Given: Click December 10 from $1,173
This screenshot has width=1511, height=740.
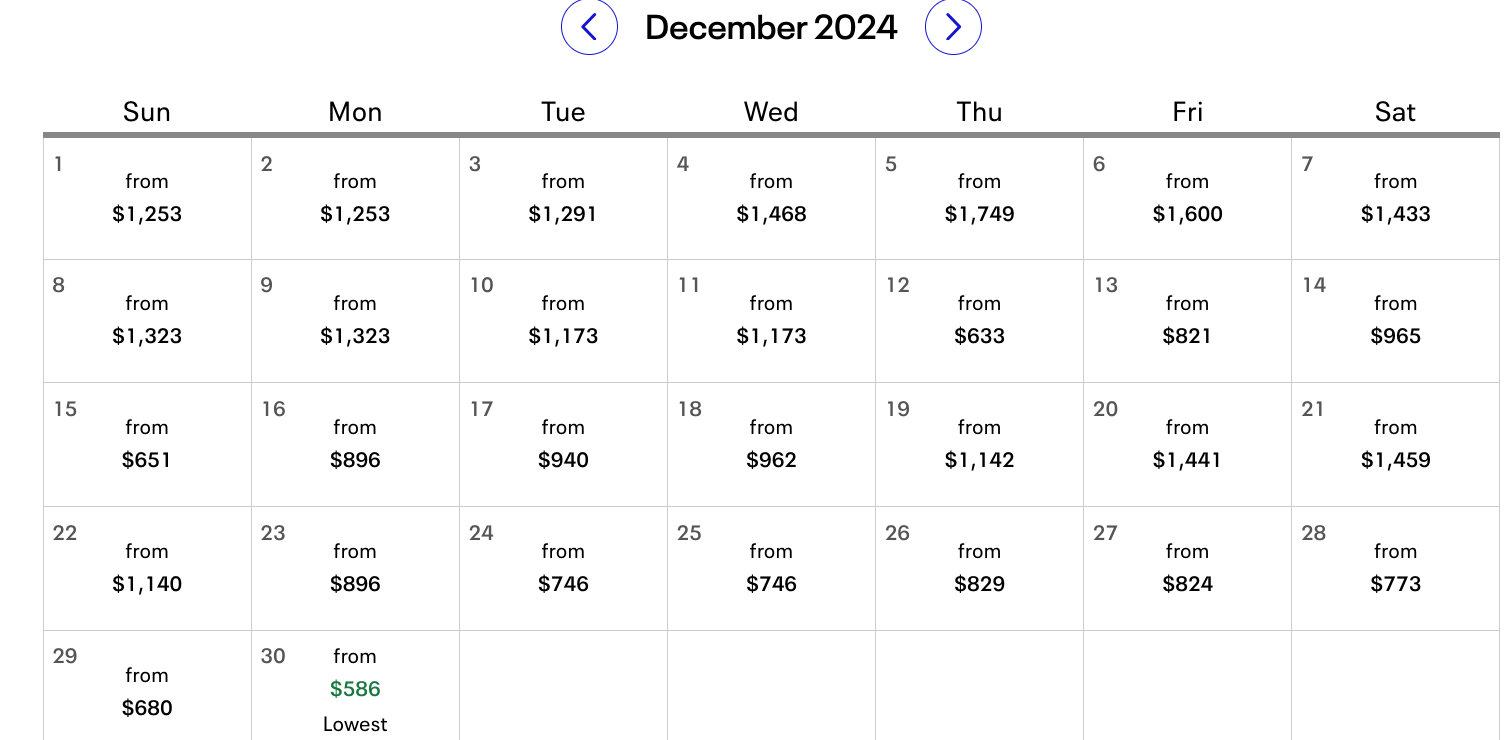Looking at the screenshot, I should click(x=563, y=321).
